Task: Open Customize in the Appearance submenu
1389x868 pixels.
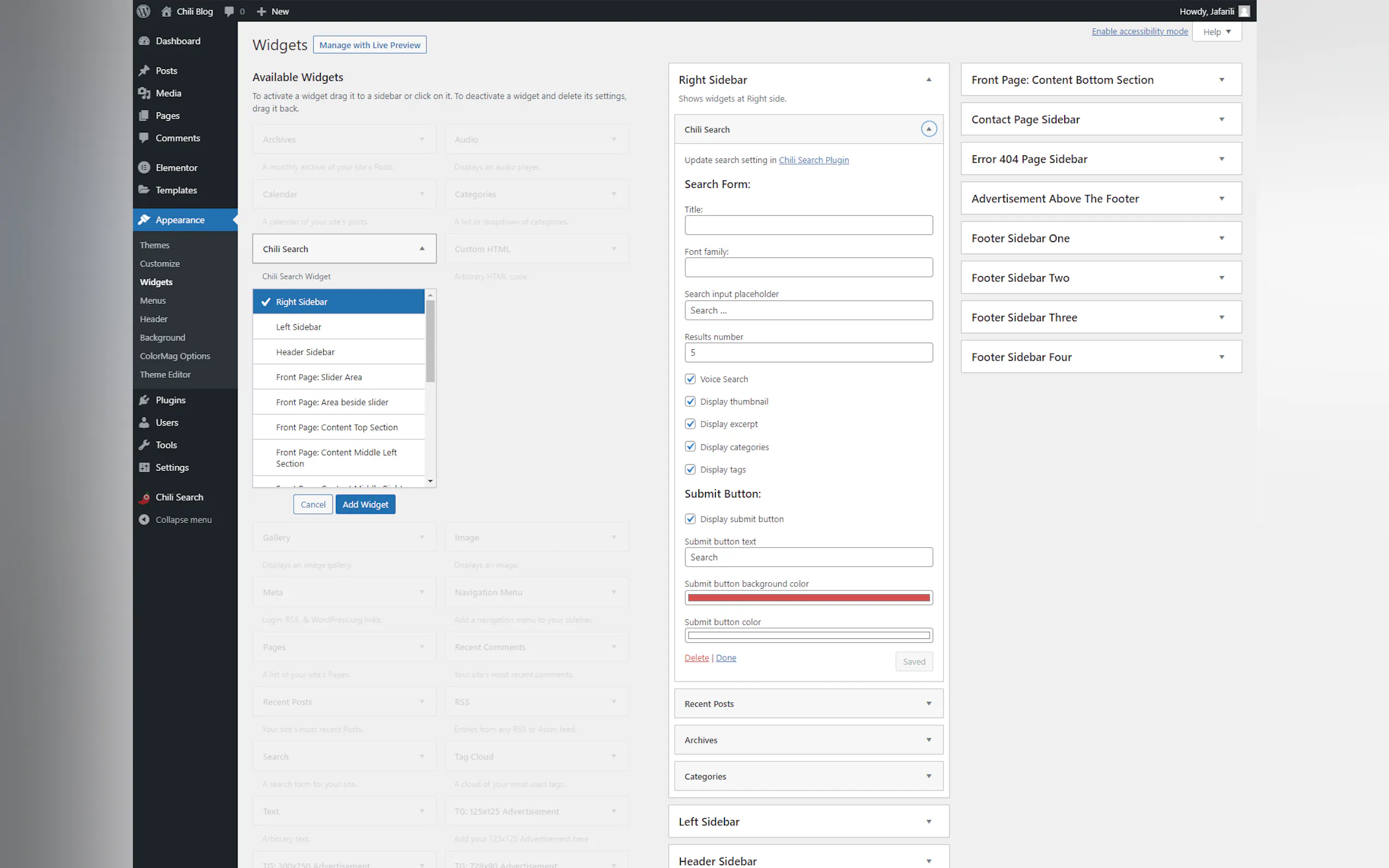Action: click(160, 263)
